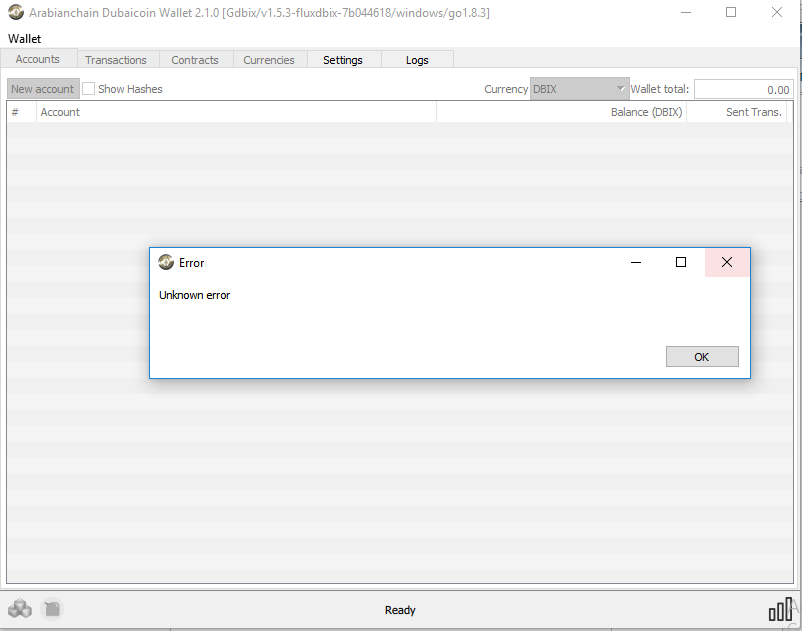Click the Sent Trans. column header
This screenshot has height=631, width=802.
click(x=737, y=112)
